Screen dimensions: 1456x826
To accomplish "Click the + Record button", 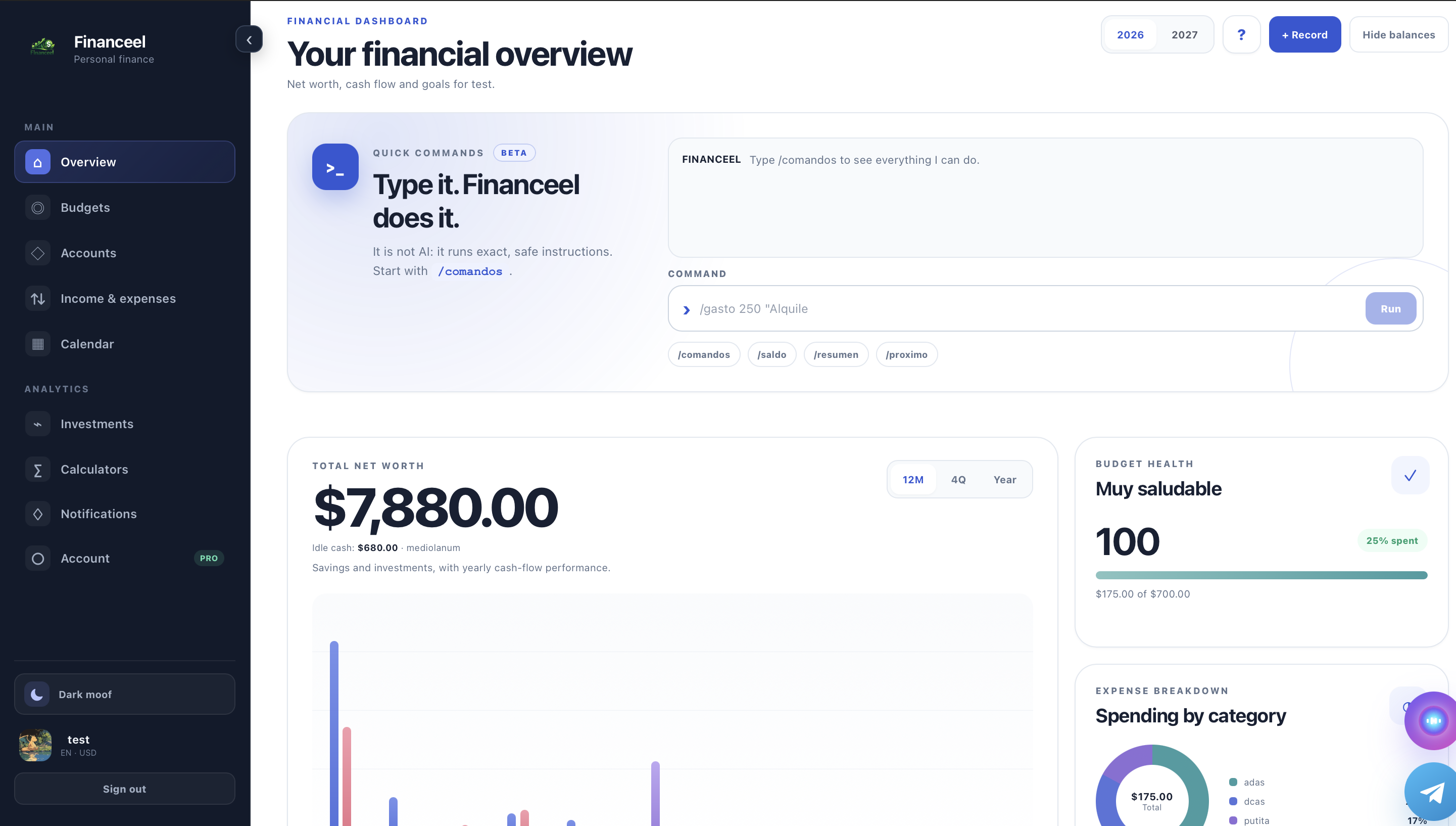I will coord(1304,34).
